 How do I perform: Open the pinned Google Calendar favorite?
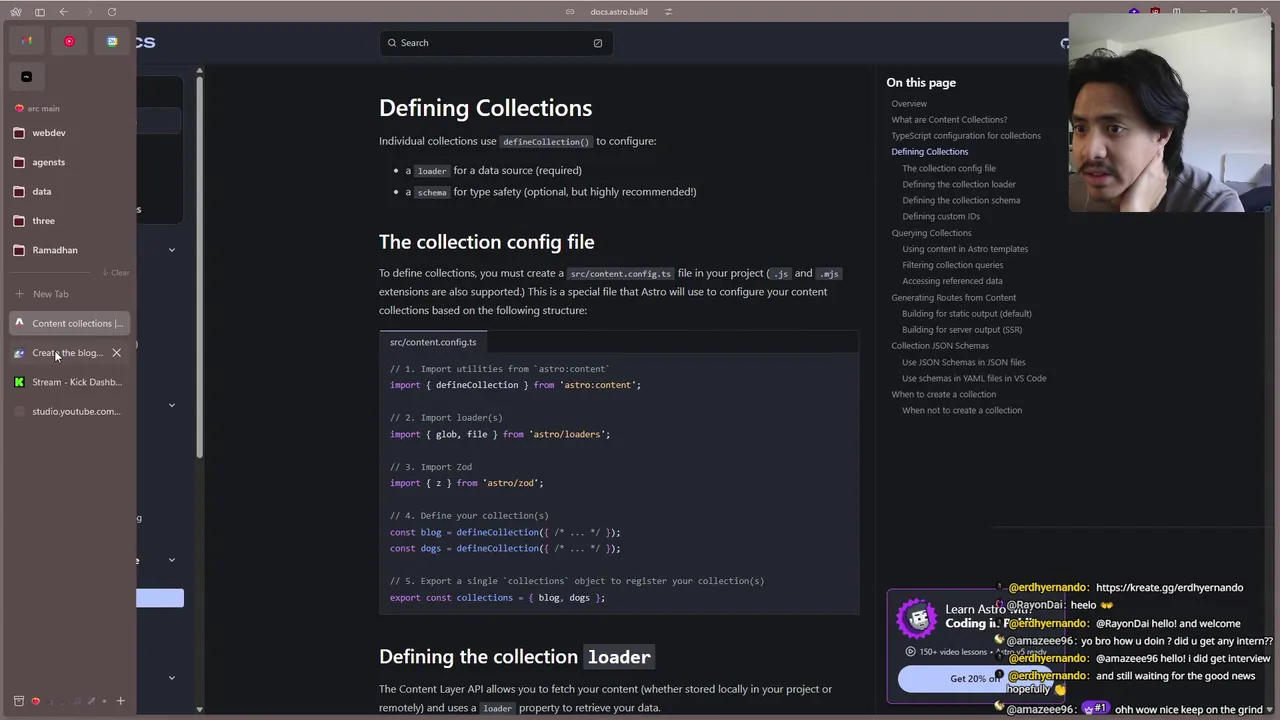[x=112, y=41]
